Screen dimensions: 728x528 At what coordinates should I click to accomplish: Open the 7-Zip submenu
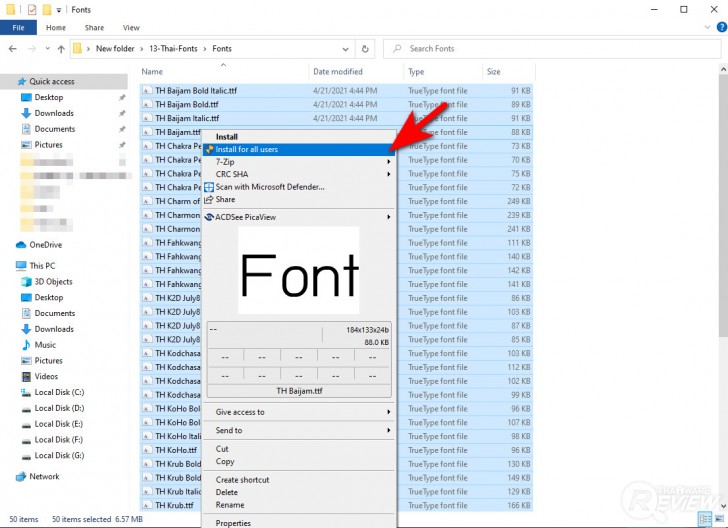(x=299, y=162)
